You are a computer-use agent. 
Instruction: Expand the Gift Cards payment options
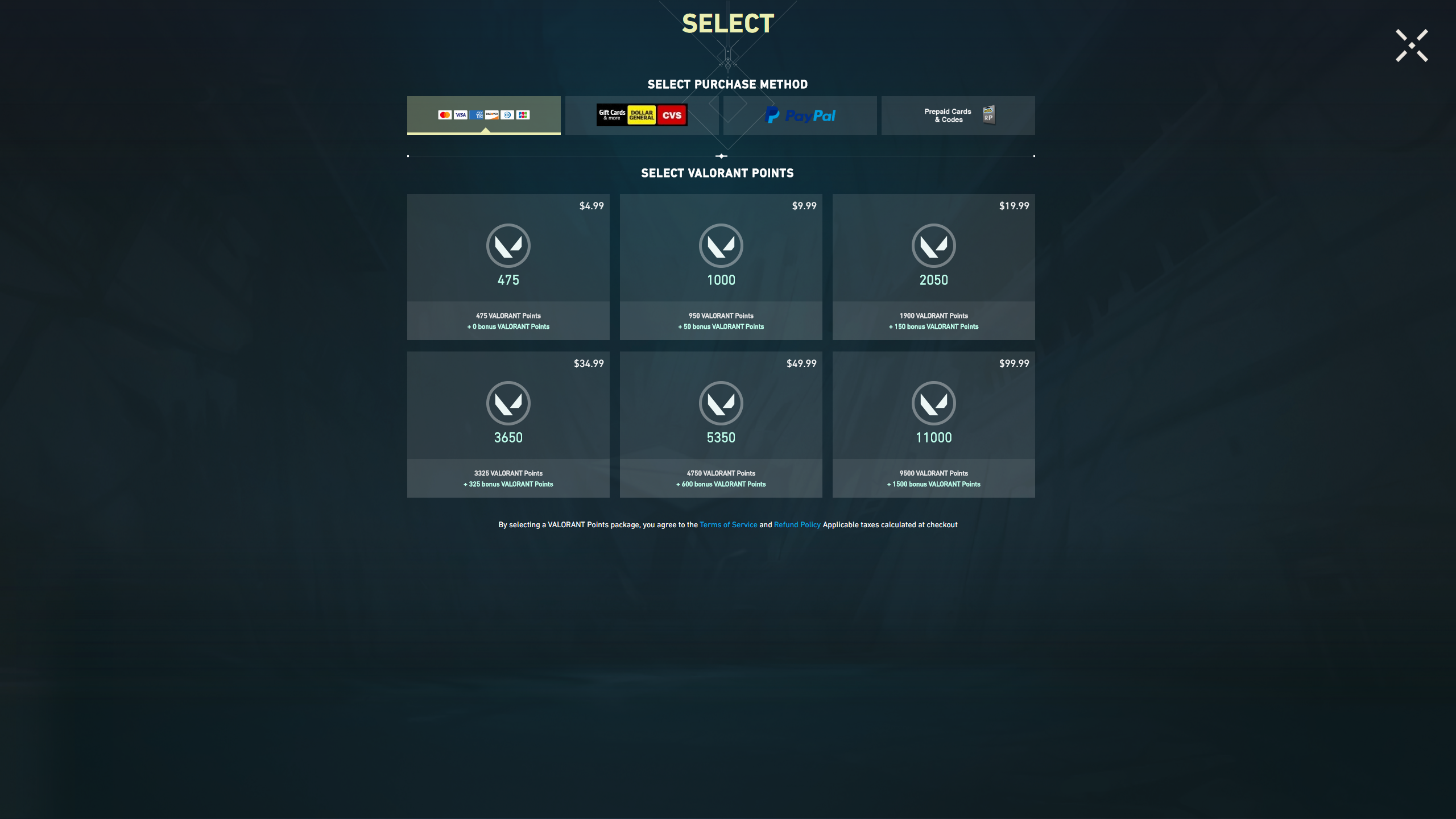(x=641, y=115)
